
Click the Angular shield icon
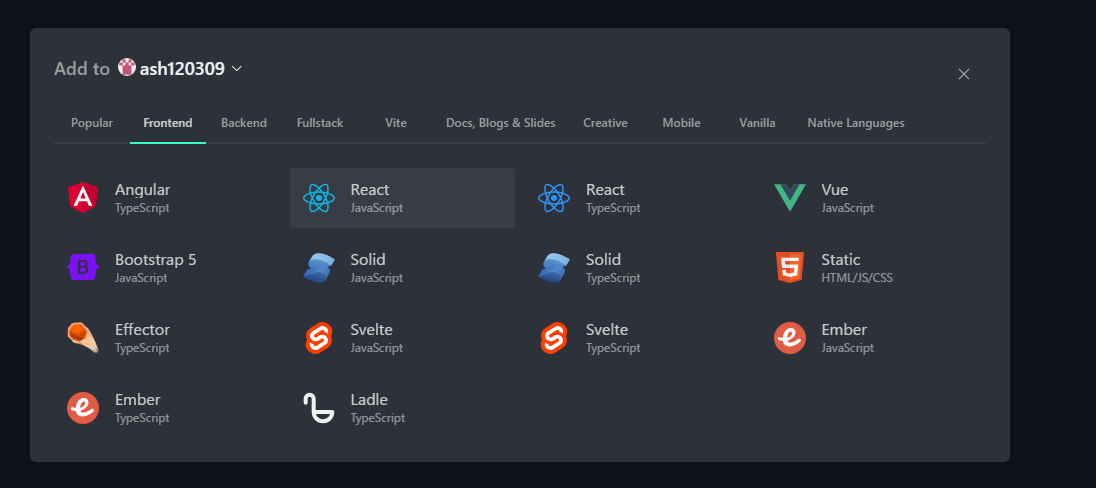[x=83, y=198]
